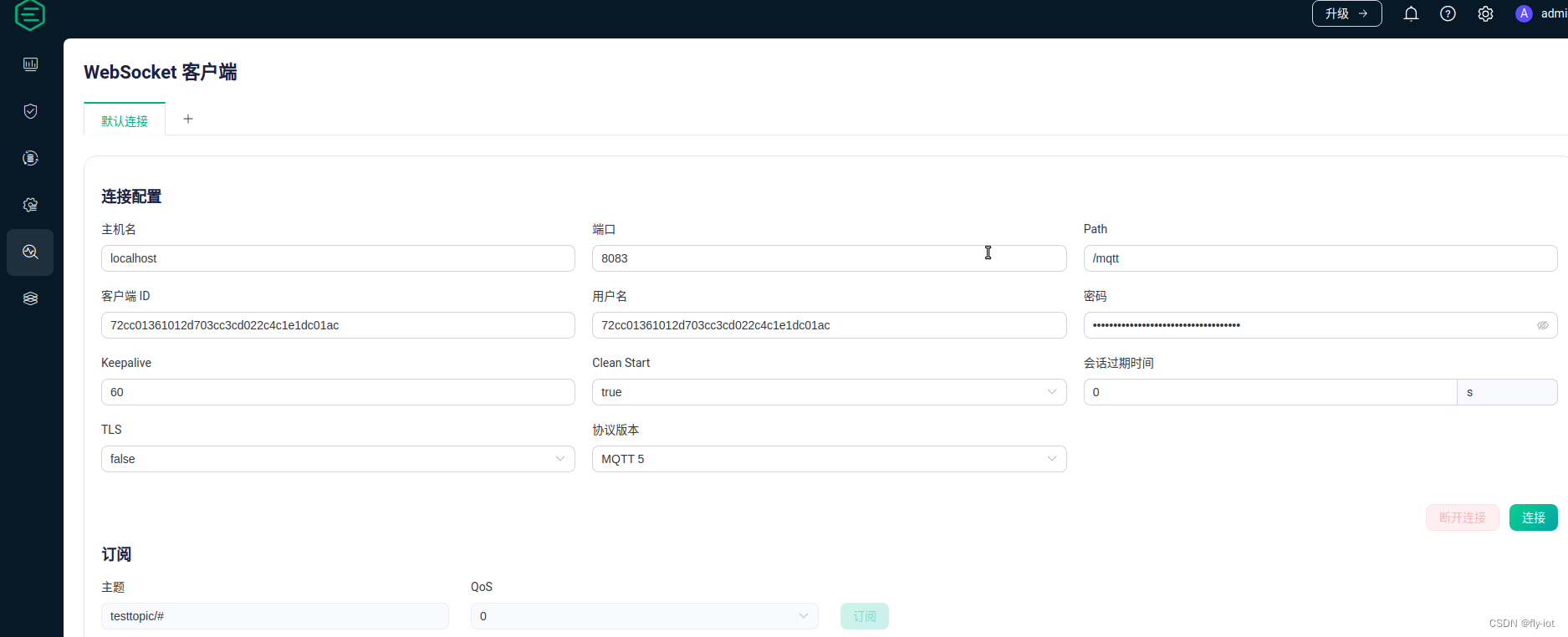
Task: Expand the Clean Start dropdown
Action: pyautogui.click(x=829, y=392)
